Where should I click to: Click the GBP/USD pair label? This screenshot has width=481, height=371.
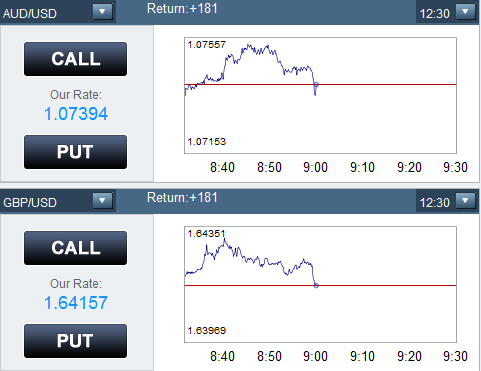pos(30,203)
